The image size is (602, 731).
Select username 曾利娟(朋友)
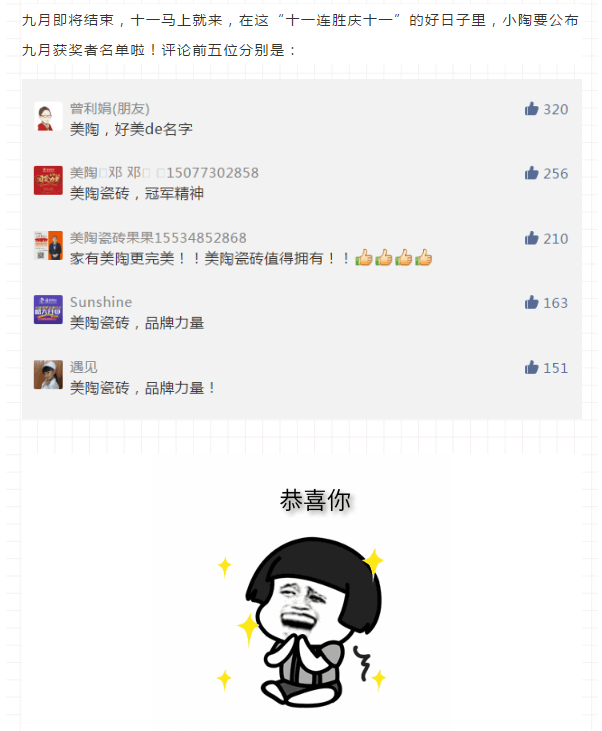pos(110,109)
